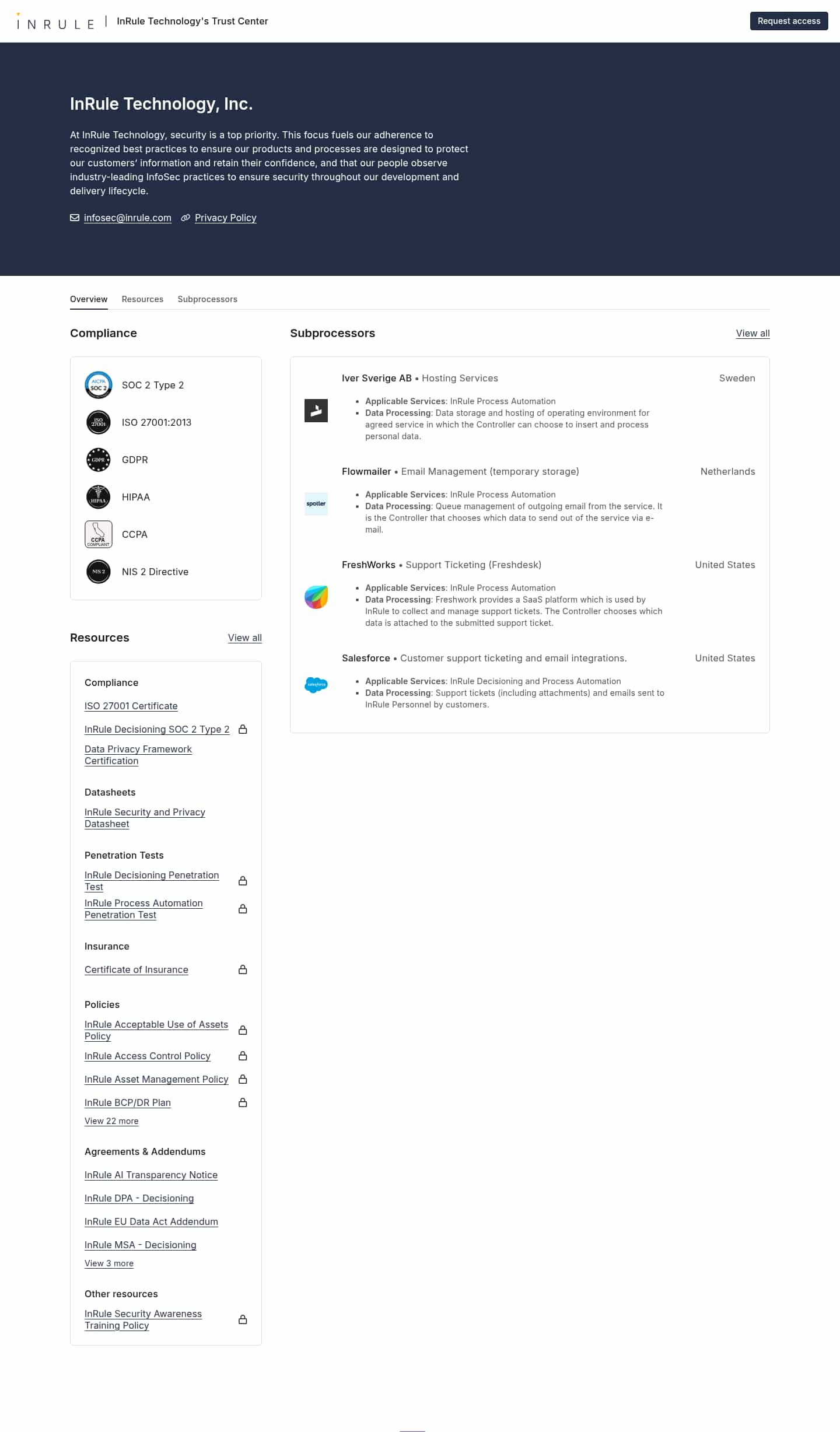The image size is (840, 1432).
Task: Click the Request access button
Action: coord(789,21)
